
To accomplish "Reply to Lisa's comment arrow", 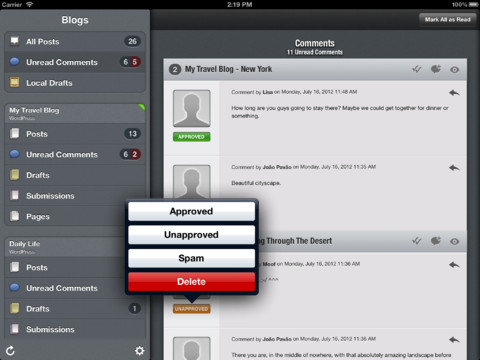I will tap(454, 93).
